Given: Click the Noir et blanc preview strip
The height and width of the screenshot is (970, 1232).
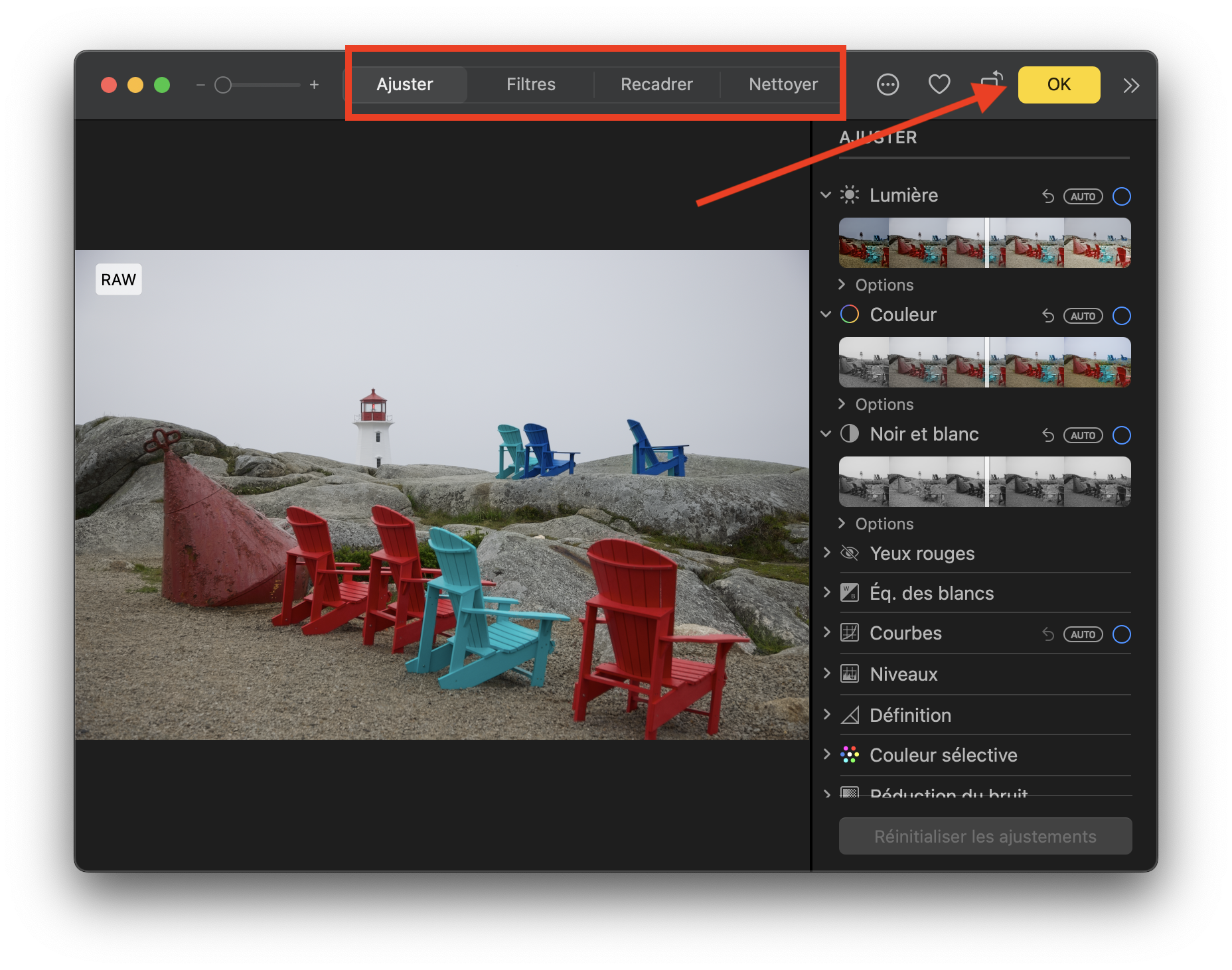Looking at the screenshot, I should tap(984, 482).
